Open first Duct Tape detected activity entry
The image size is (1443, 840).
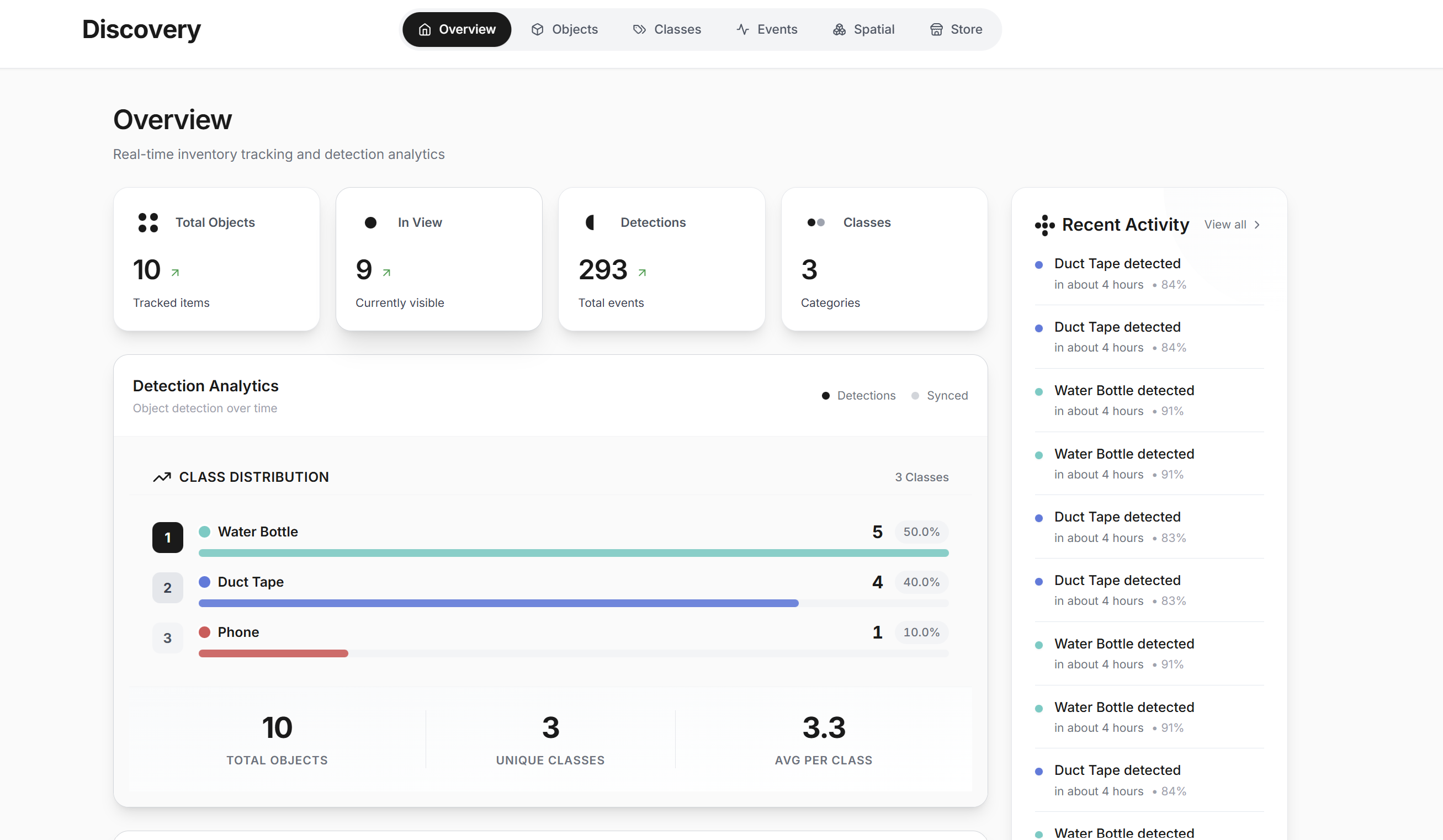tap(1117, 263)
